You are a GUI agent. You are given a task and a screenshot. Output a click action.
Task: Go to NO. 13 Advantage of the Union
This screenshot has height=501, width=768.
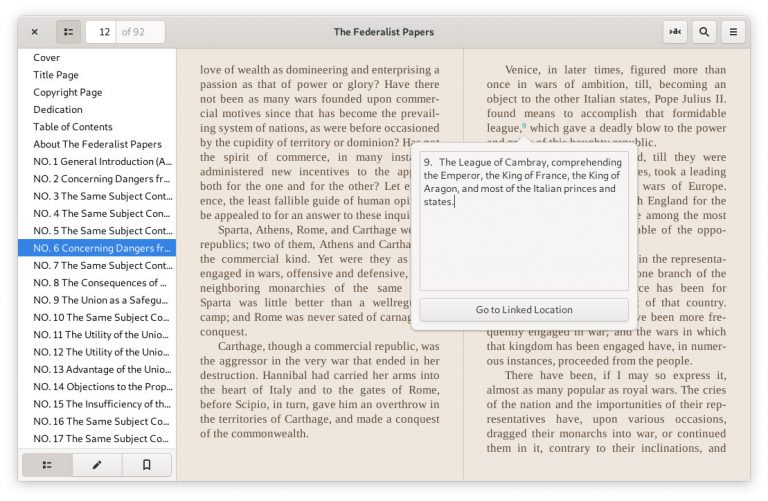coord(97,369)
